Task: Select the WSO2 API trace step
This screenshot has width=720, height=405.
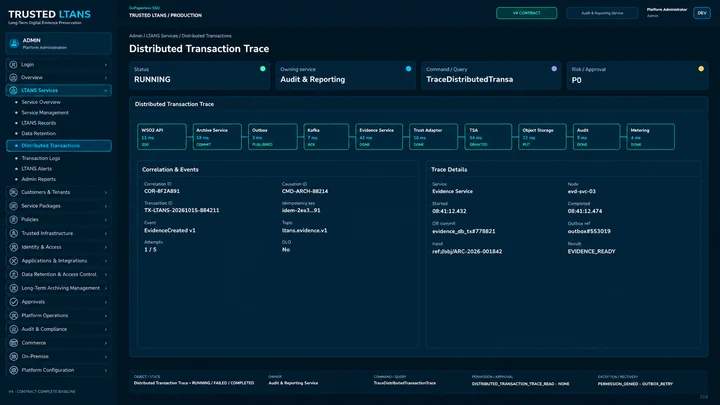Action: pos(162,137)
